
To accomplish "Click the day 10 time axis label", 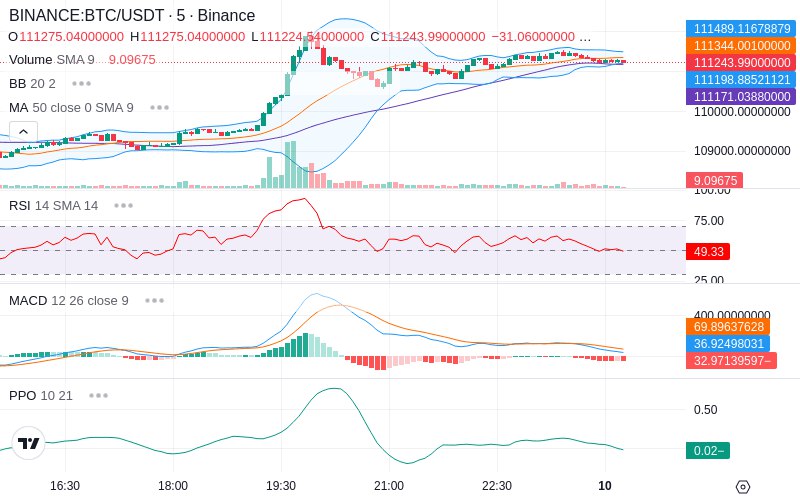I will click(x=605, y=486).
